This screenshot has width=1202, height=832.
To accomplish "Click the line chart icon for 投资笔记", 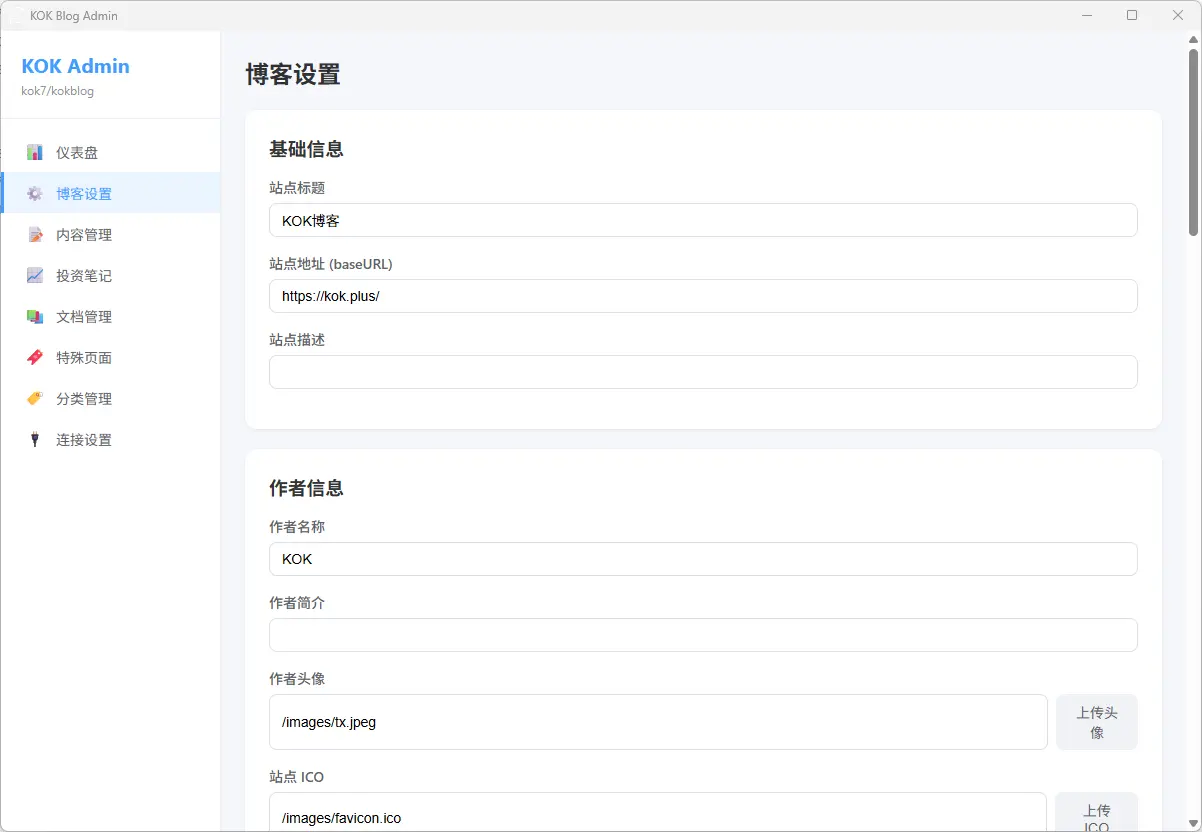I will click(35, 276).
